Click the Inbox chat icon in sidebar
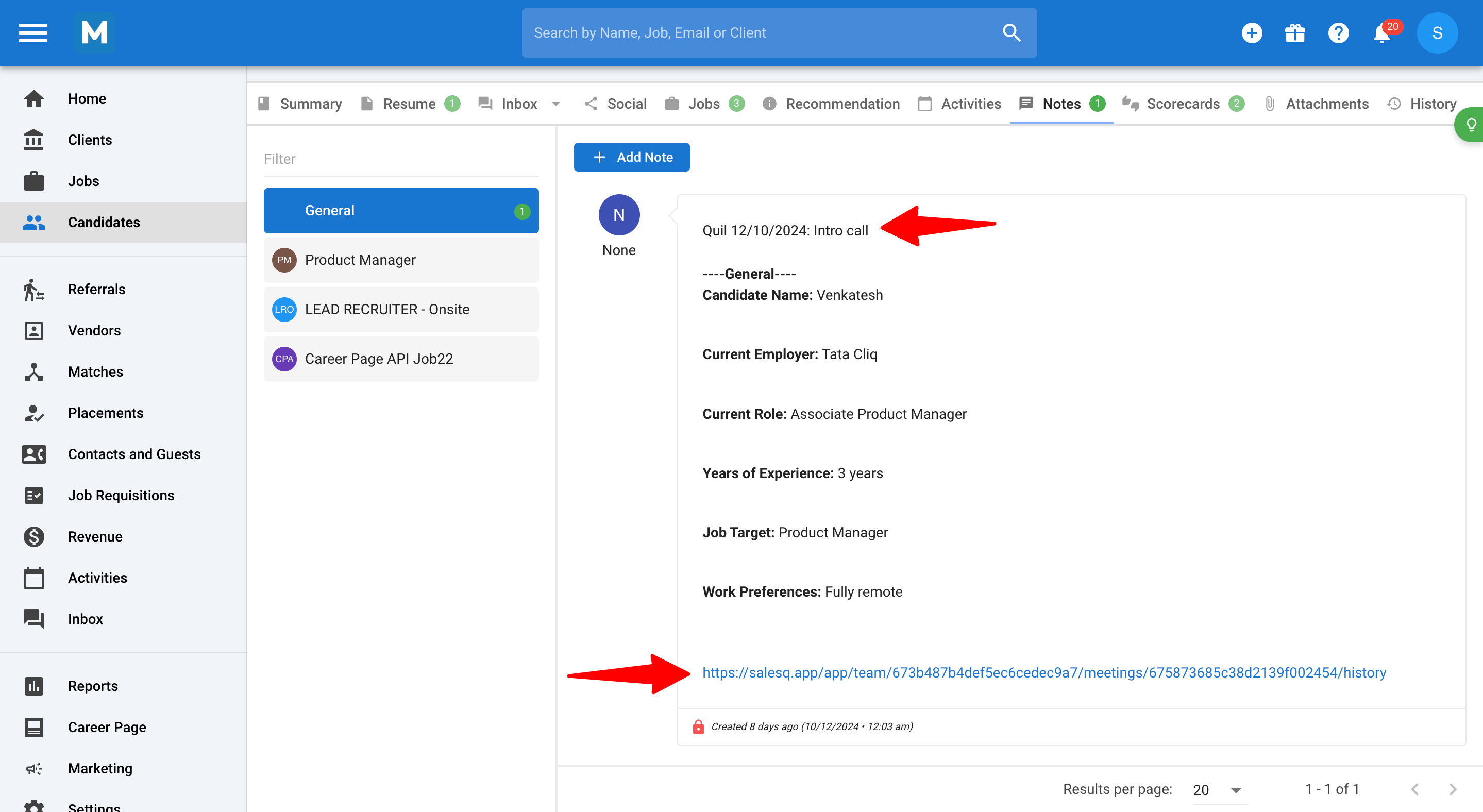Viewport: 1483px width, 812px height. pos(34,619)
